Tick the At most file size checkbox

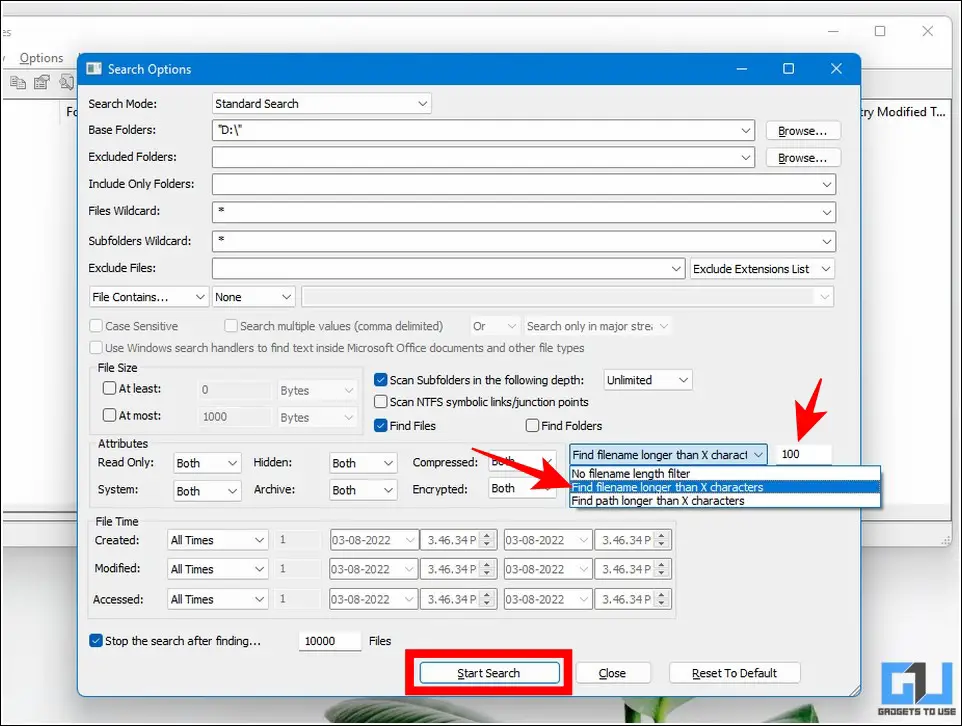[x=109, y=415]
